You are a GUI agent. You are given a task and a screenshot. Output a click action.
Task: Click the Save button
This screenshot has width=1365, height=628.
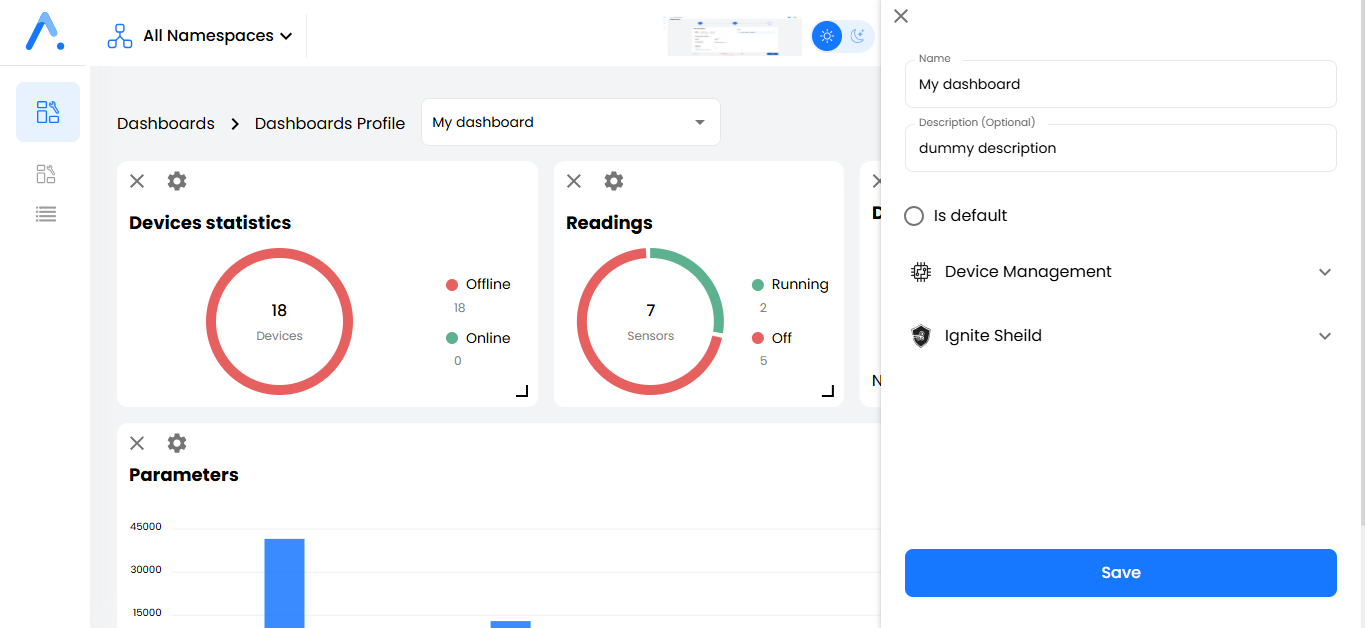click(x=1120, y=572)
